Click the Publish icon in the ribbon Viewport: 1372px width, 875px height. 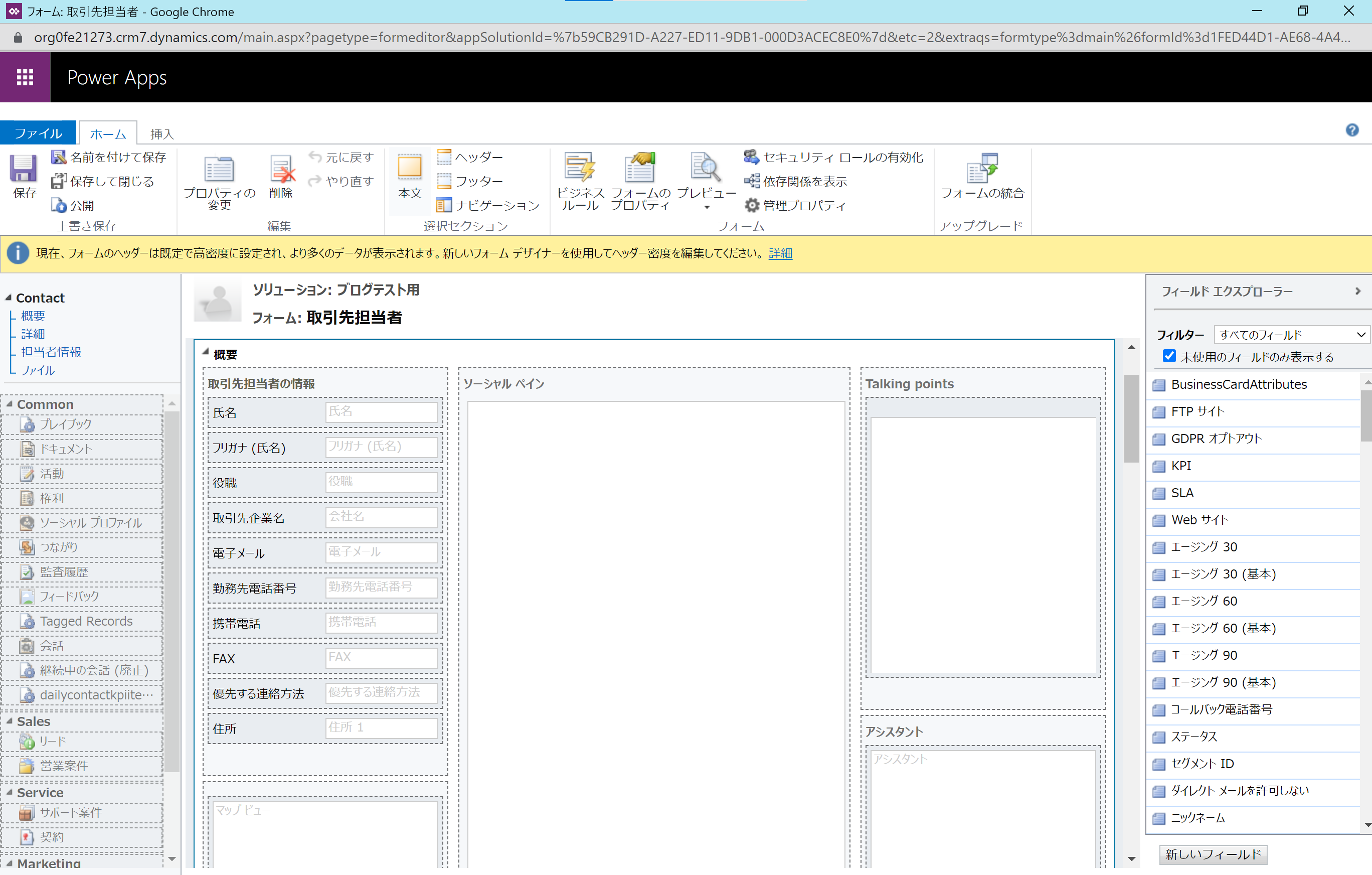click(59, 205)
